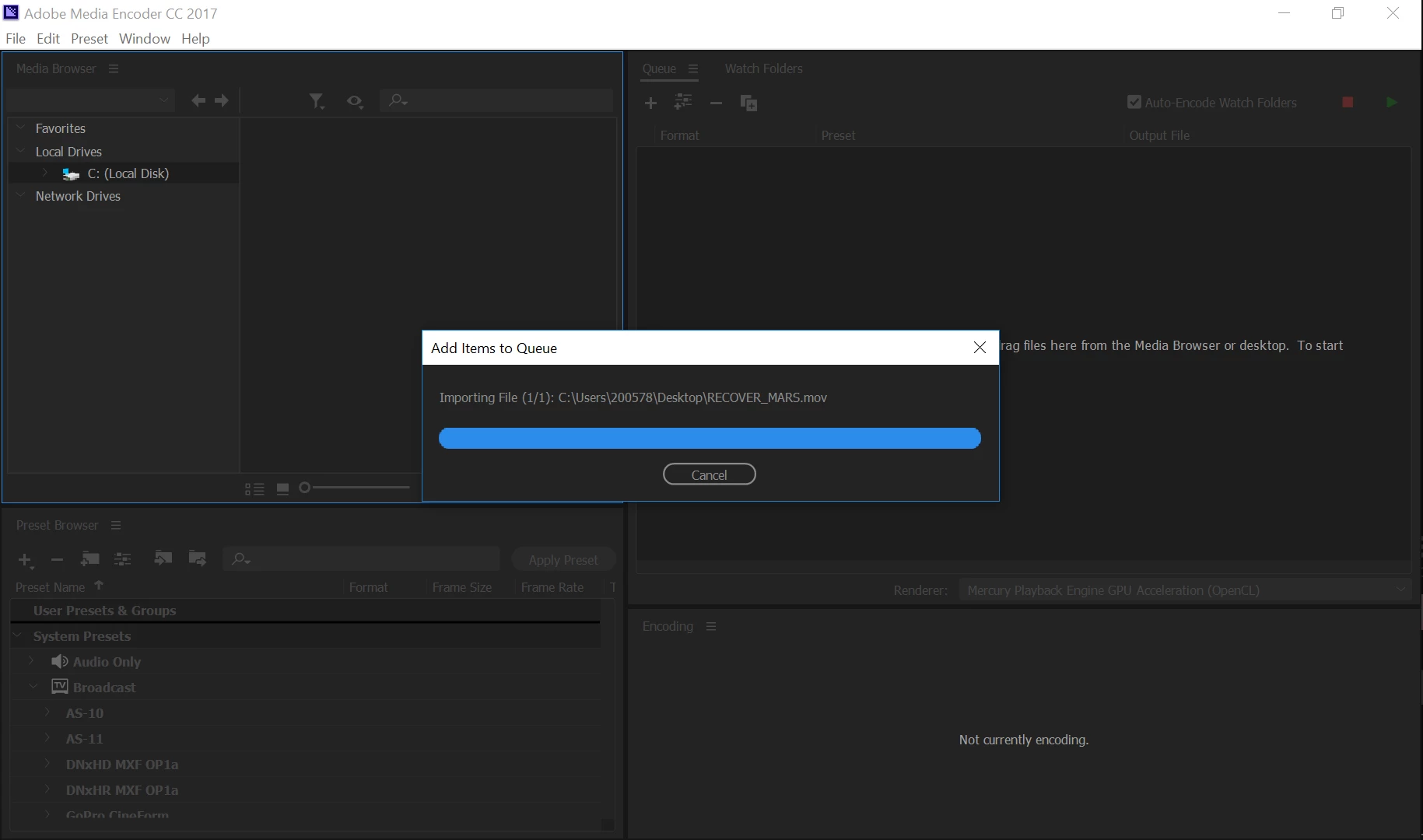This screenshot has height=840, width=1423.
Task: Switch Media Browser to list view
Action: (x=254, y=488)
